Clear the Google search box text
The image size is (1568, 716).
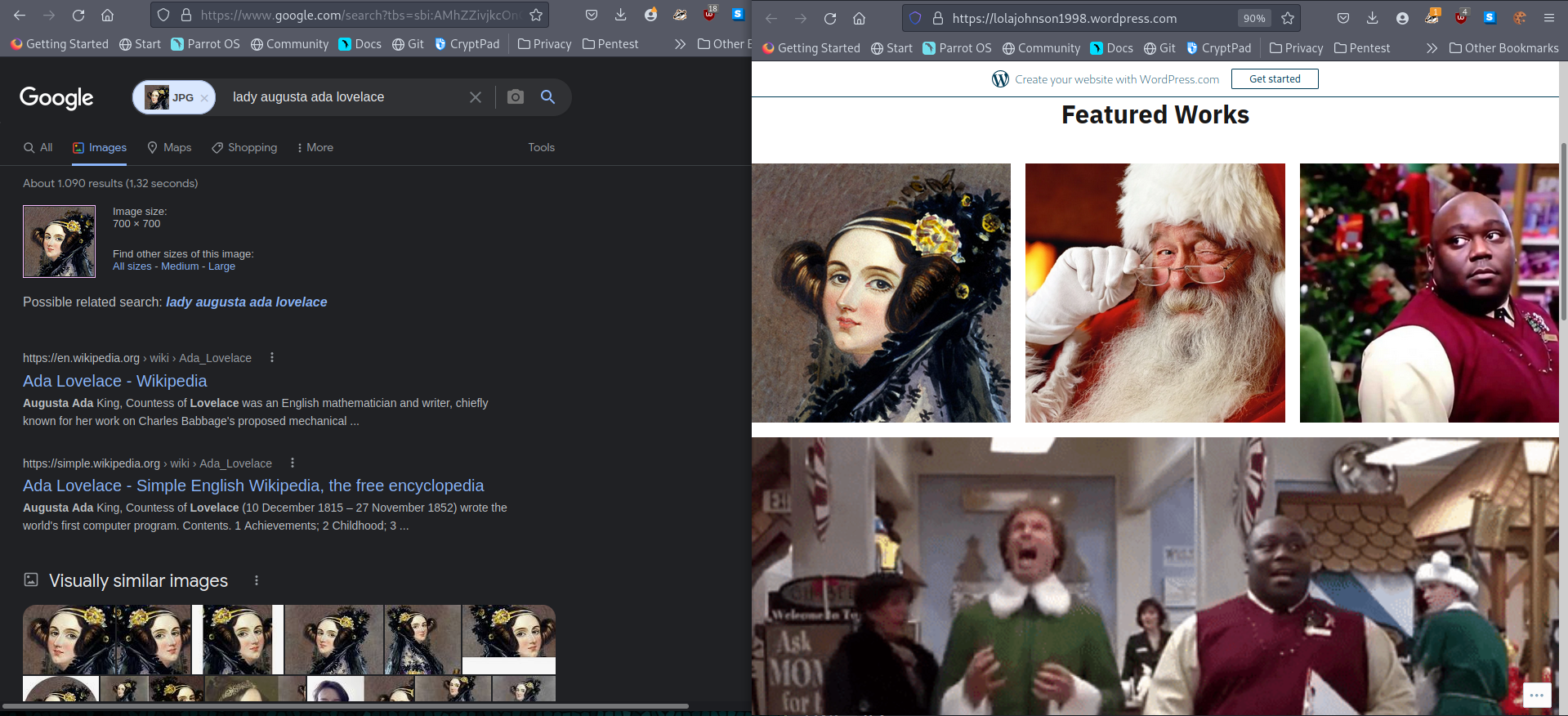click(475, 97)
